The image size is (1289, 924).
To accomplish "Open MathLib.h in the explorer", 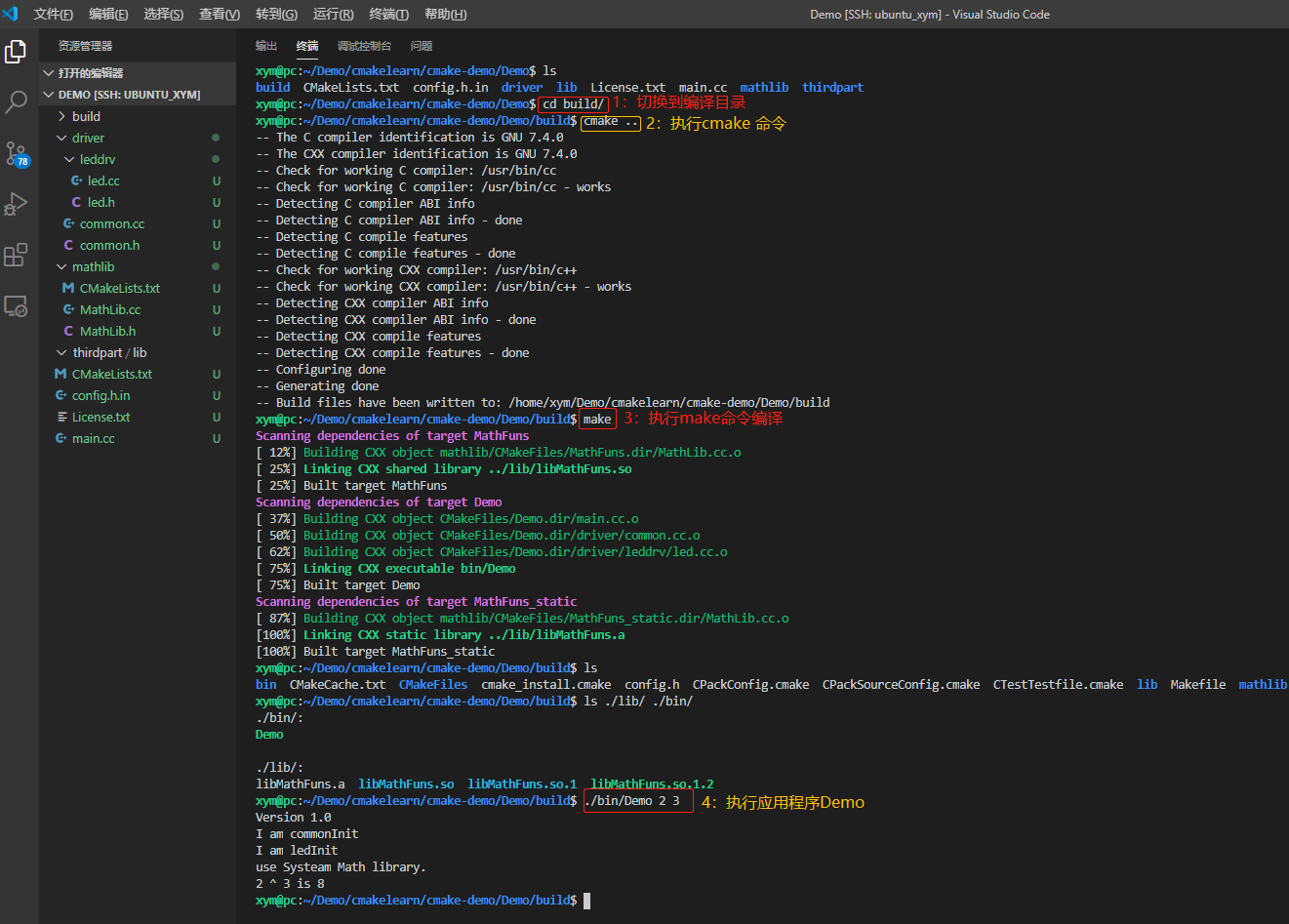I will pyautogui.click(x=107, y=331).
